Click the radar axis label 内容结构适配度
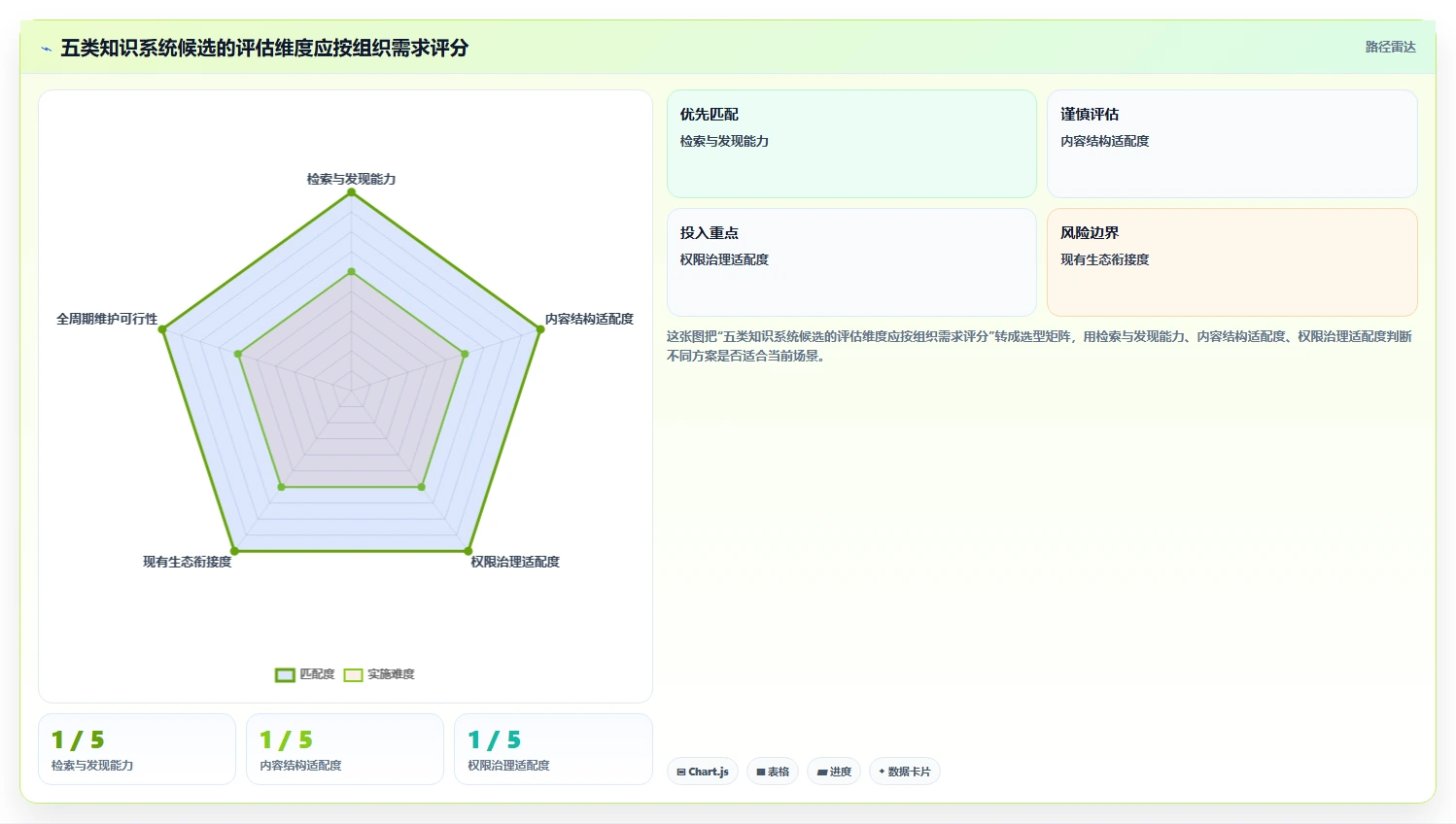Screen dimensions: 1456x824 pyautogui.click(x=589, y=319)
